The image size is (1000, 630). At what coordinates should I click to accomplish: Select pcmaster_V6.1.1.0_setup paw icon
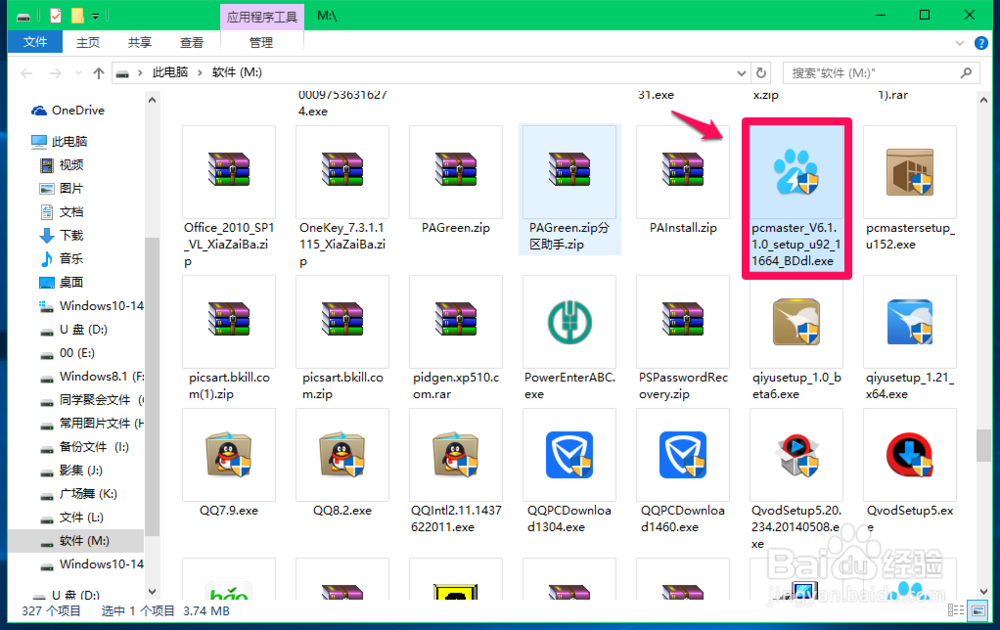(796, 171)
